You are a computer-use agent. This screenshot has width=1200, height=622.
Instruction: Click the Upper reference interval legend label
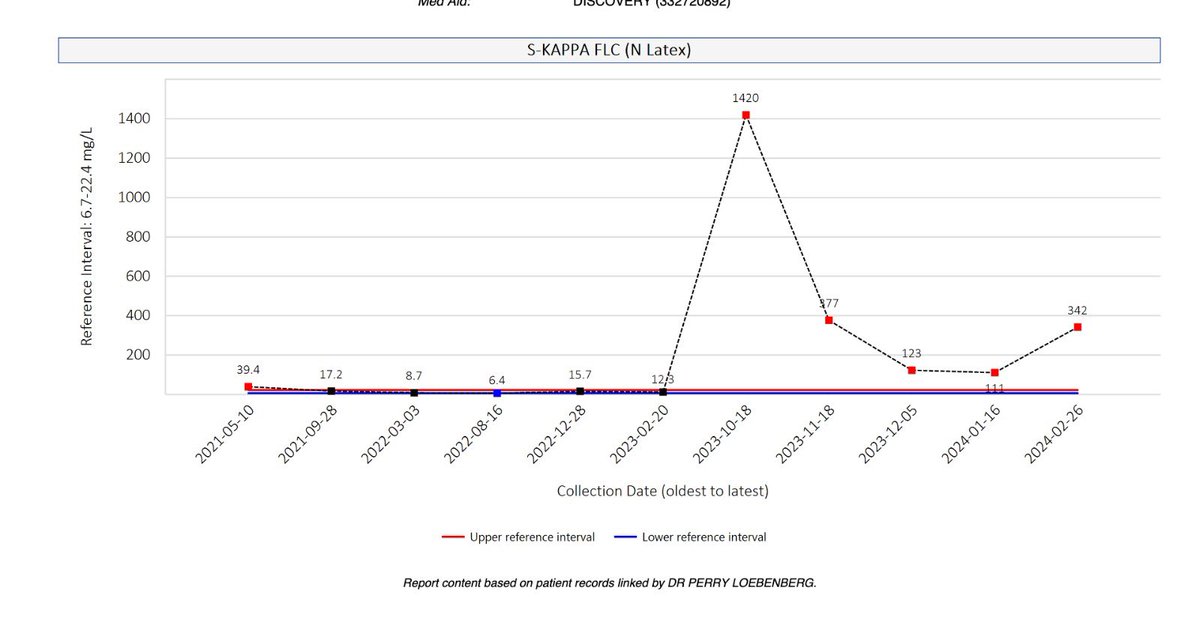point(532,537)
